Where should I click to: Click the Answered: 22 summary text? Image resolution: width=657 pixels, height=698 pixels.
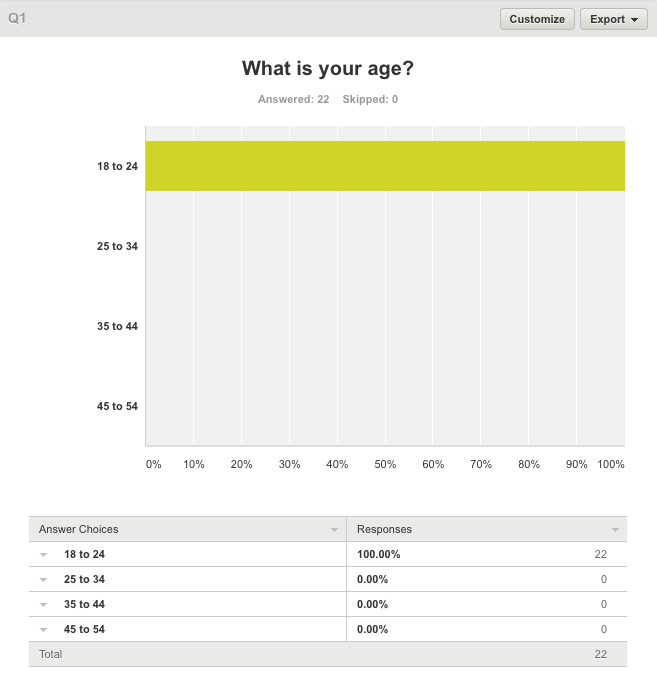point(293,99)
